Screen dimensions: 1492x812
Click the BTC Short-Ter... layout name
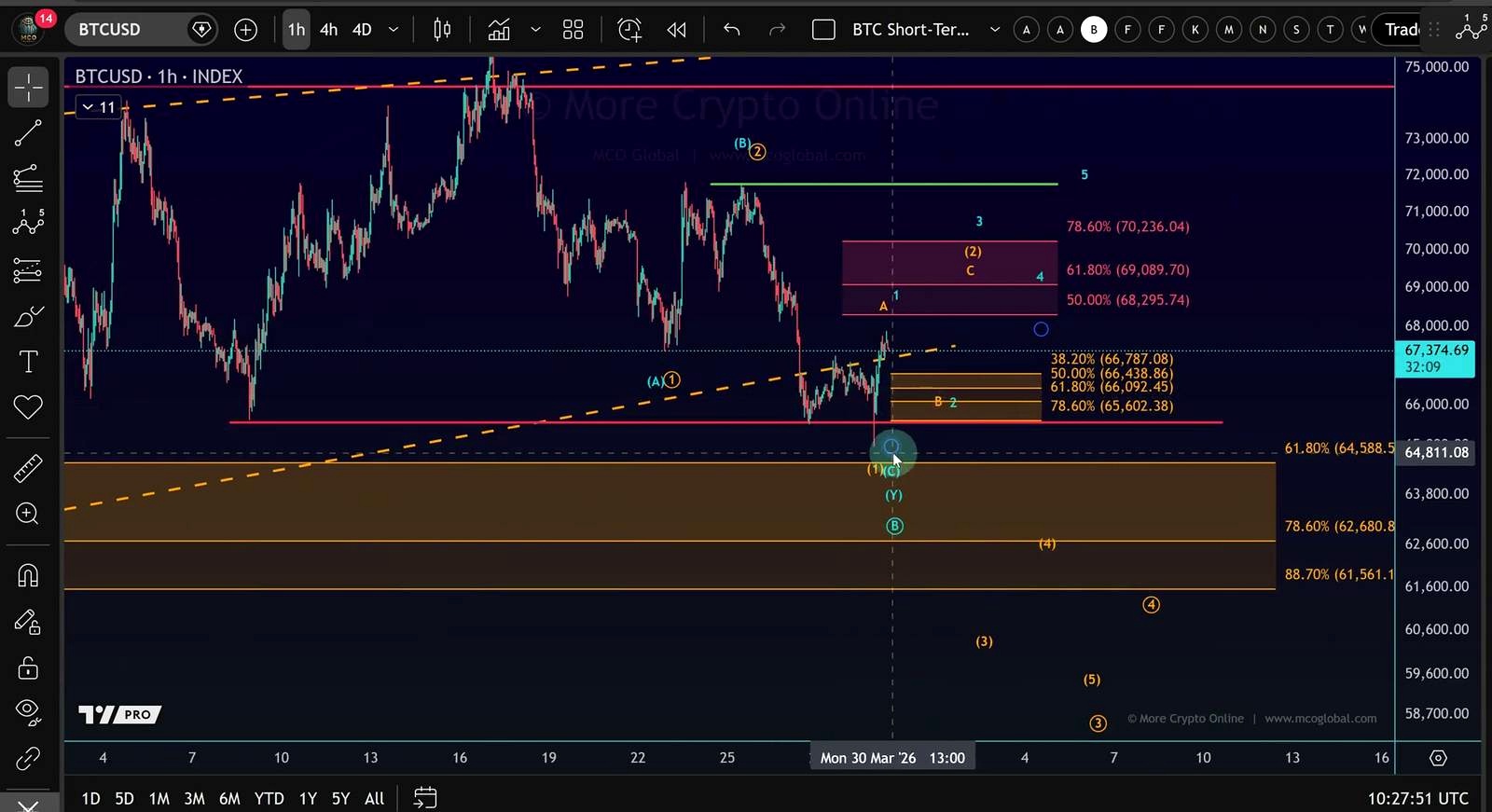[x=910, y=30]
